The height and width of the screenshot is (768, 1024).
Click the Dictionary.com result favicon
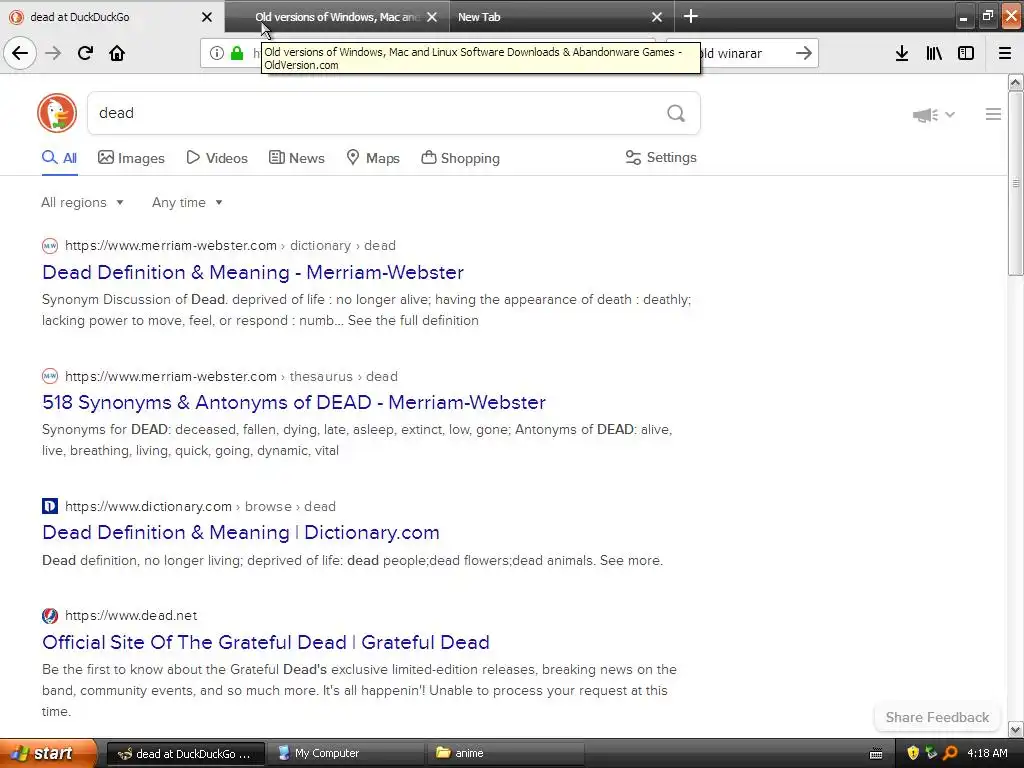point(50,506)
